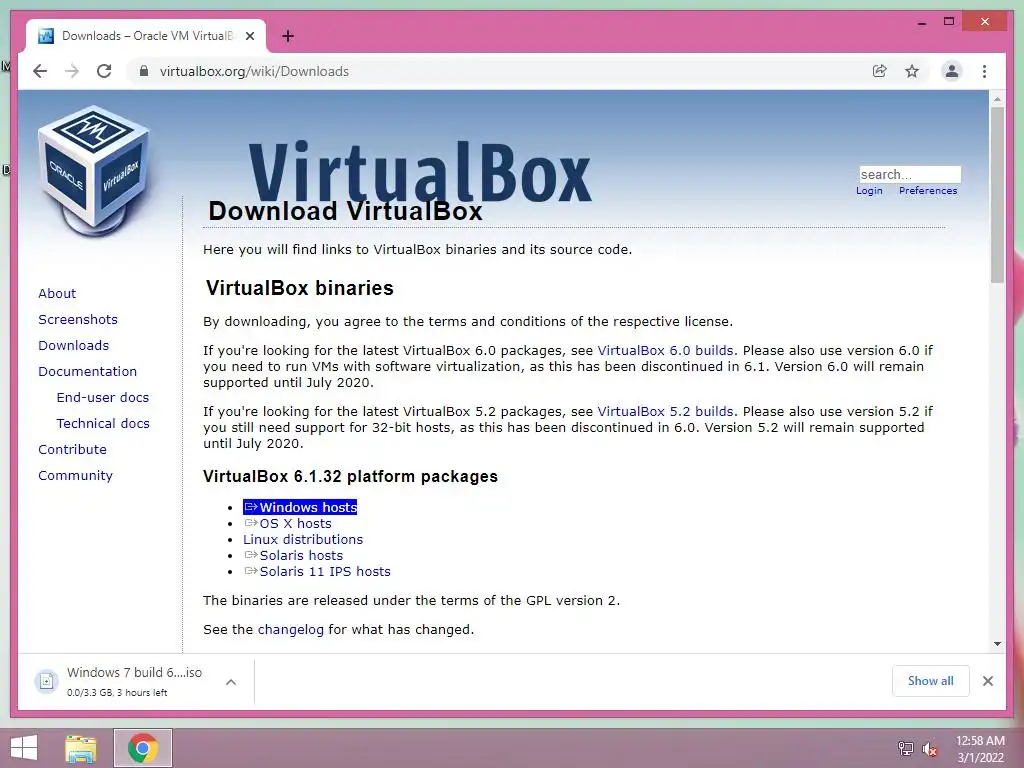
Task: Open About in the sidebar
Action: point(57,293)
